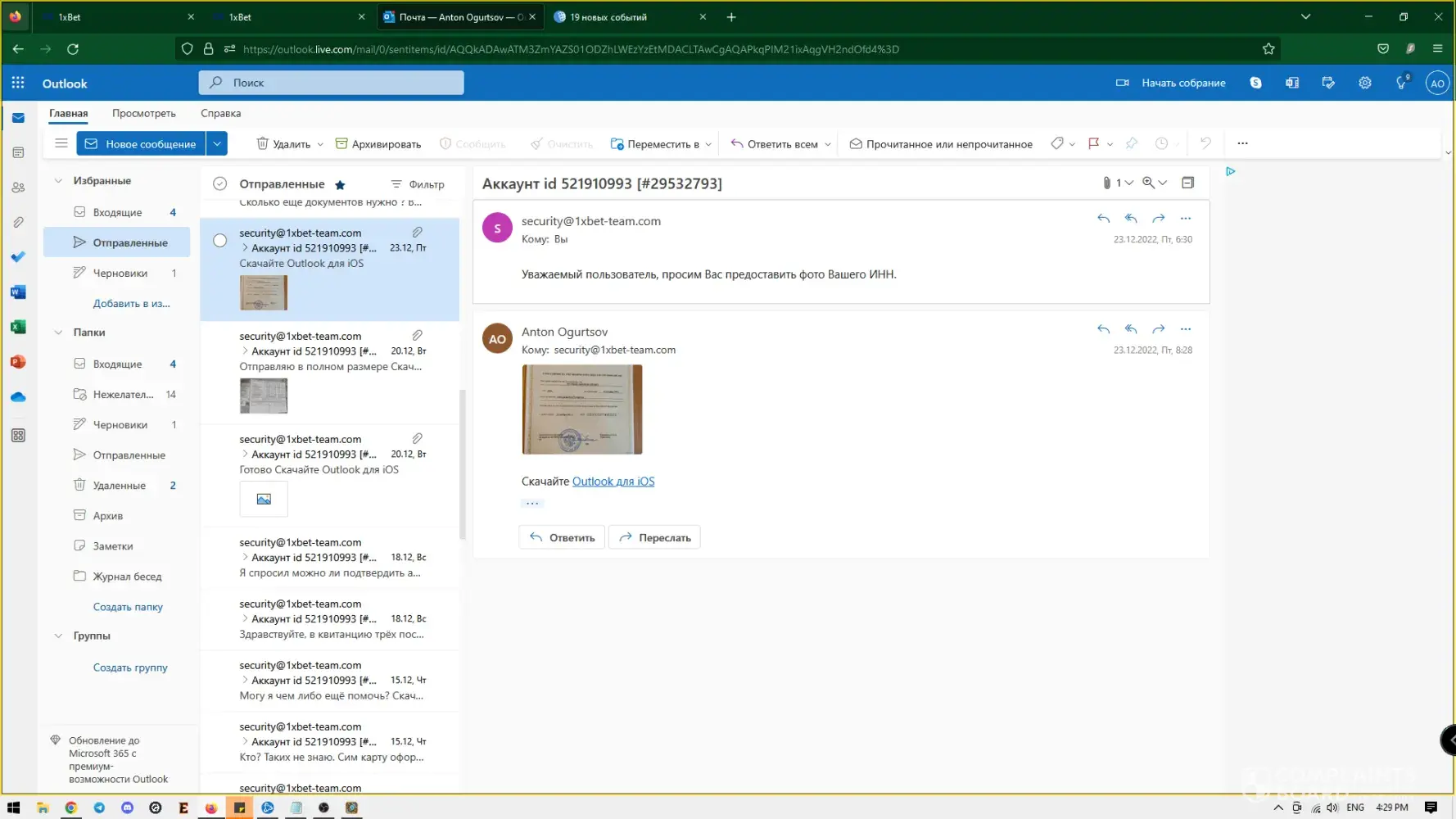Open the Справка tab

coord(220,114)
